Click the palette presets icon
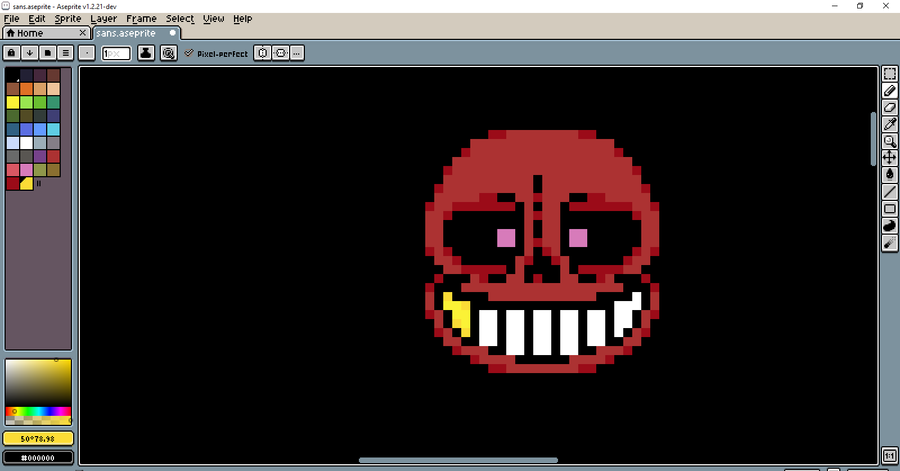 point(48,53)
